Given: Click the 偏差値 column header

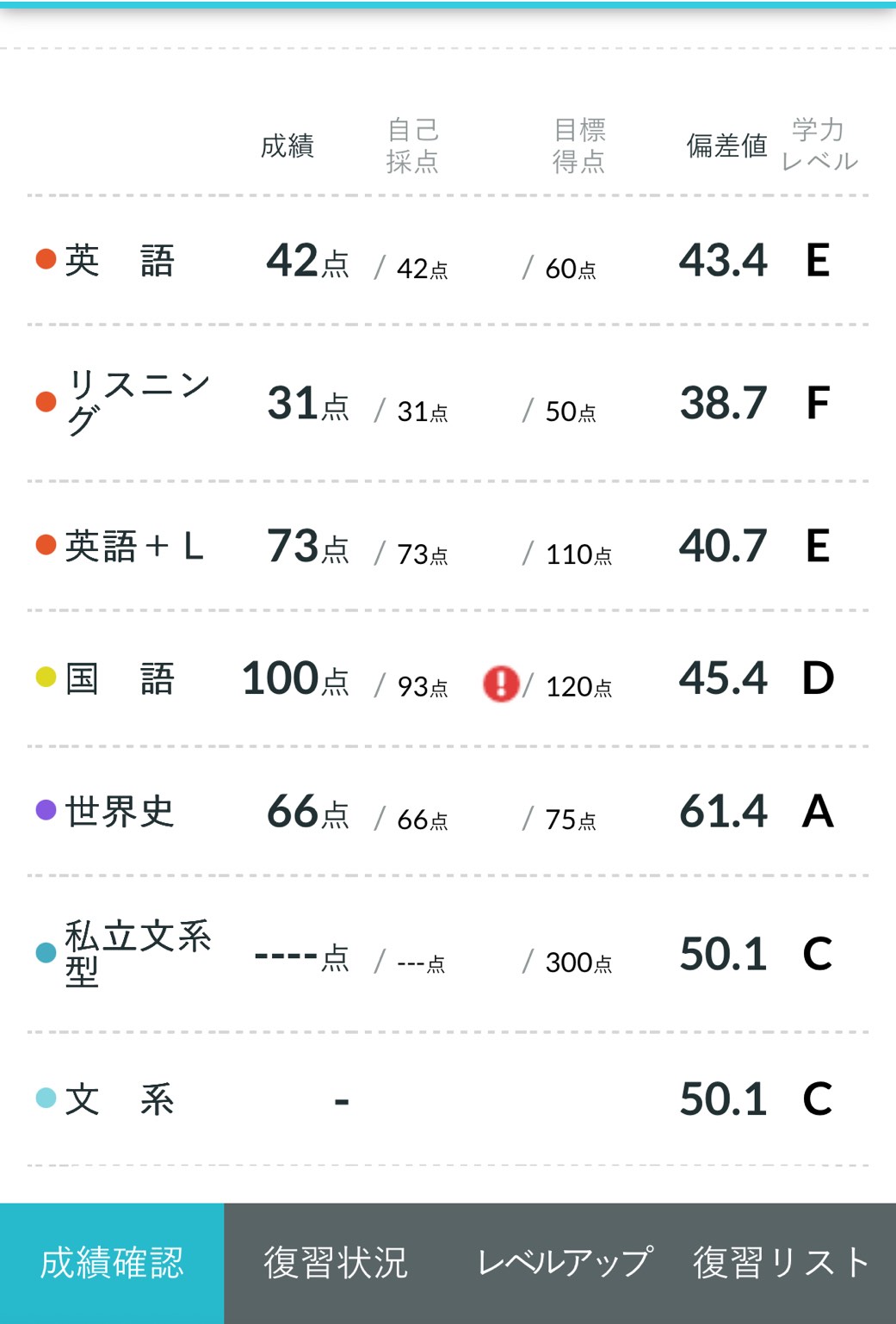Looking at the screenshot, I should [x=726, y=146].
